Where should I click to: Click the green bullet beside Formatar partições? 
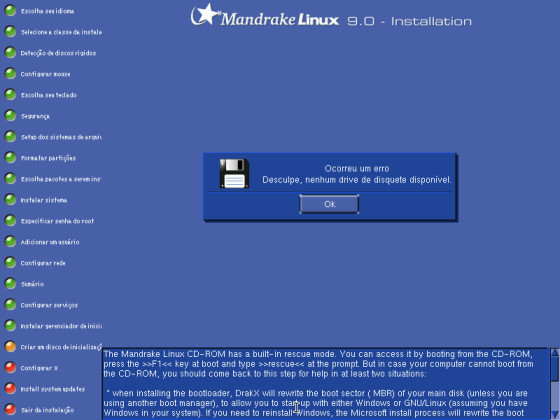pos(10,158)
